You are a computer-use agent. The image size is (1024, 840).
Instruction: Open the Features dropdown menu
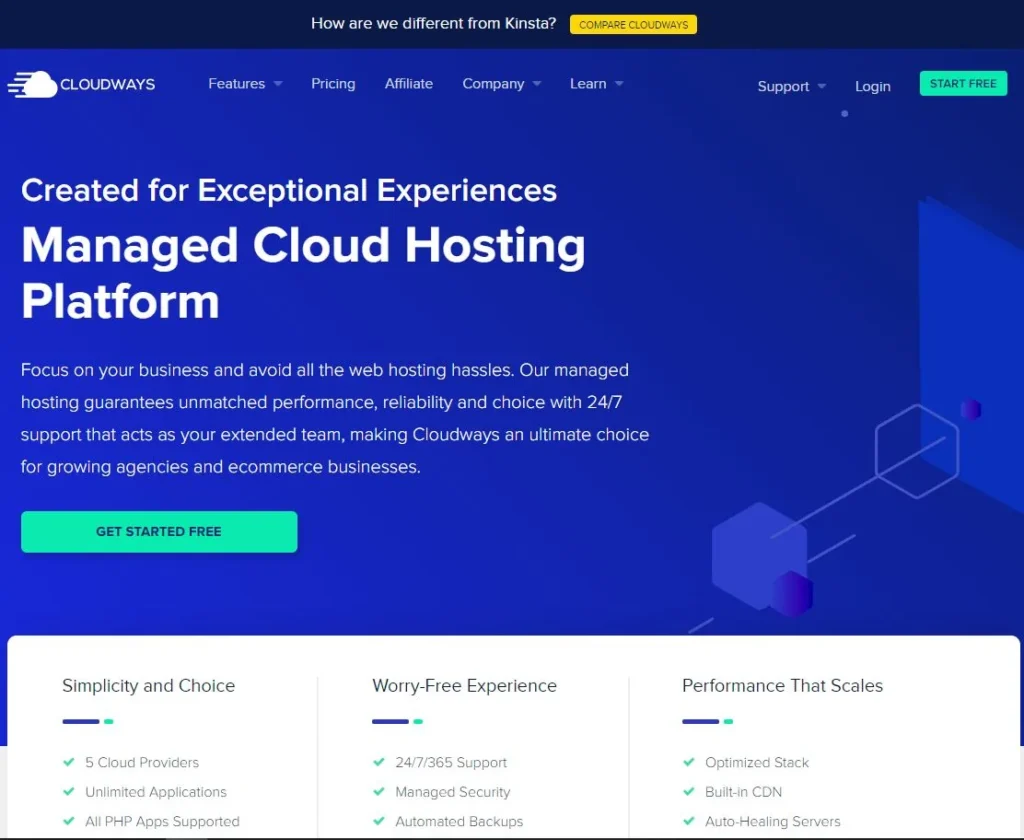tap(245, 84)
